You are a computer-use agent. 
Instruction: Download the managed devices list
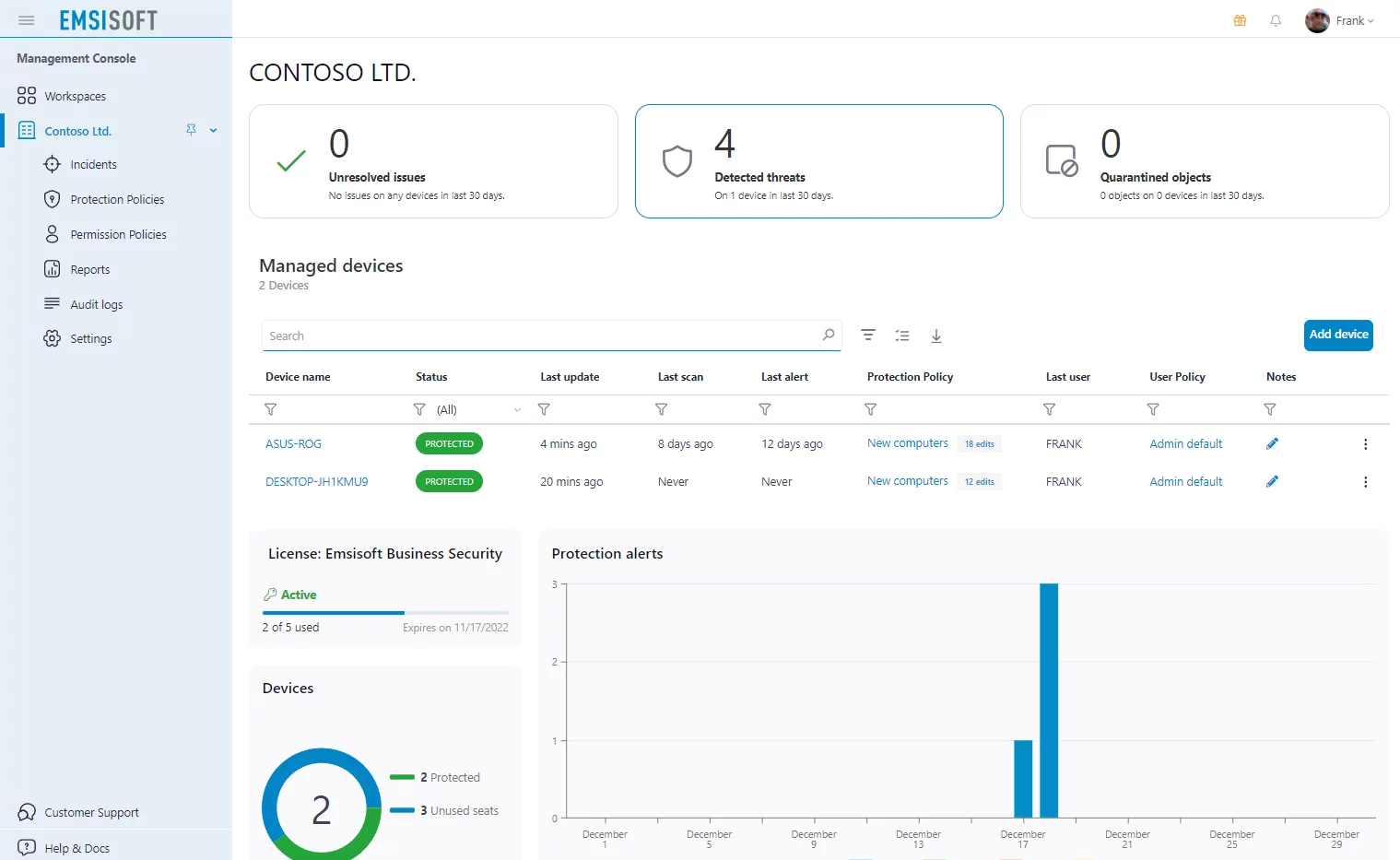[936, 336]
